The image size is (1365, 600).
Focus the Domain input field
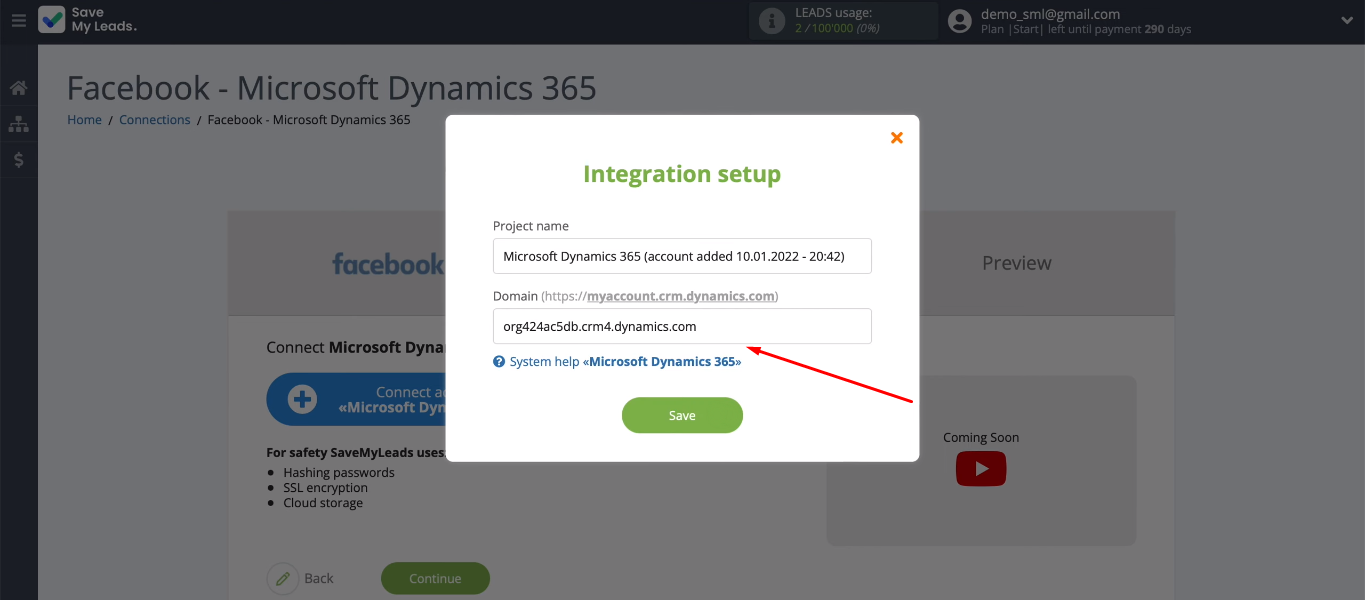[682, 326]
